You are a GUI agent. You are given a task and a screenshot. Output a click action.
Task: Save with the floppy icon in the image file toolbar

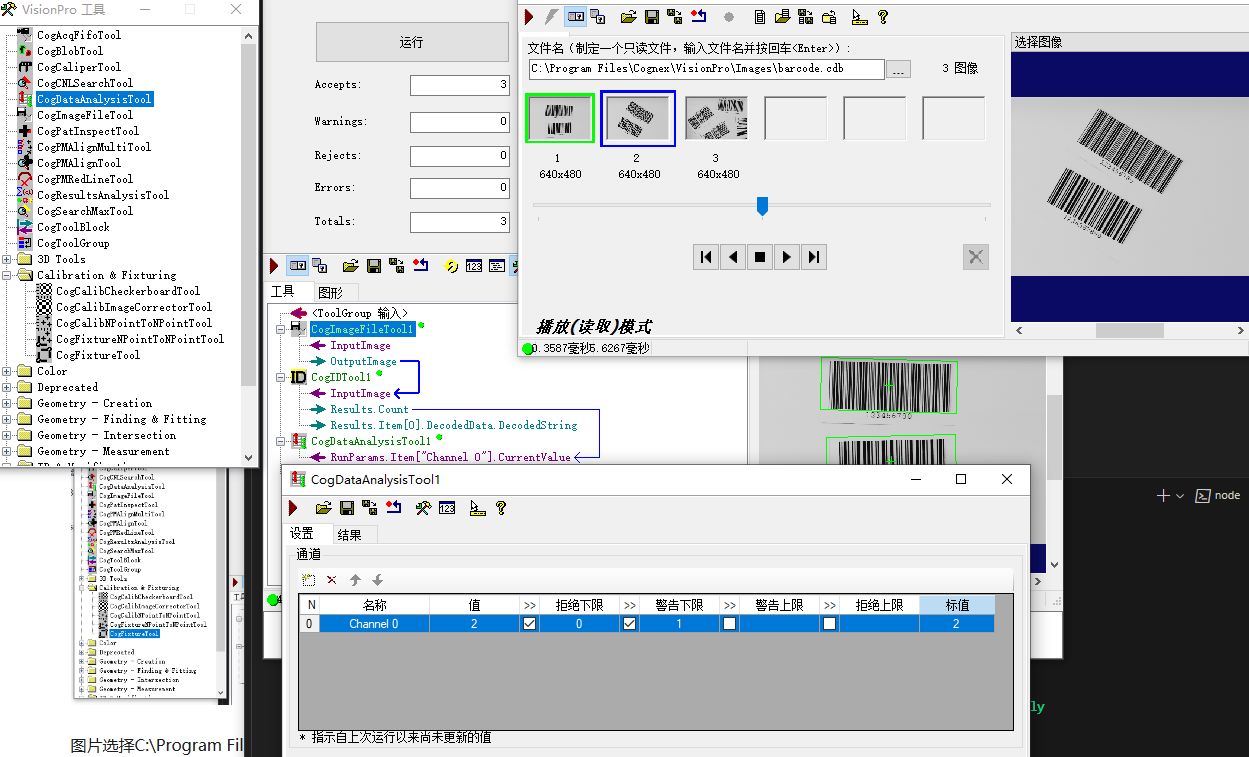point(651,17)
